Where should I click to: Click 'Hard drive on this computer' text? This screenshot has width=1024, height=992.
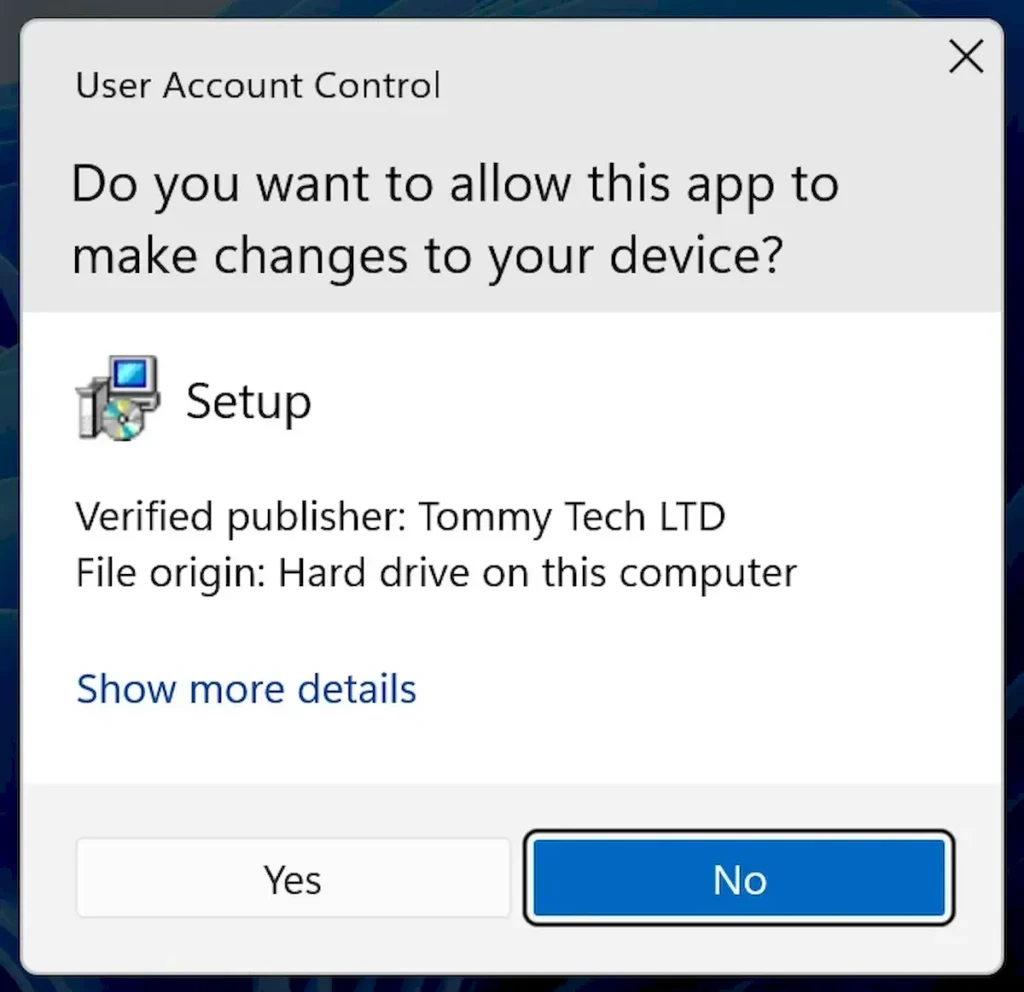(537, 573)
